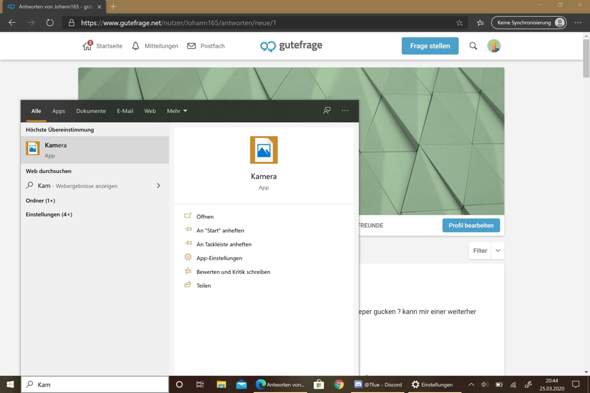
Task: Open Mitteilungen on gutefrage
Action: point(155,46)
